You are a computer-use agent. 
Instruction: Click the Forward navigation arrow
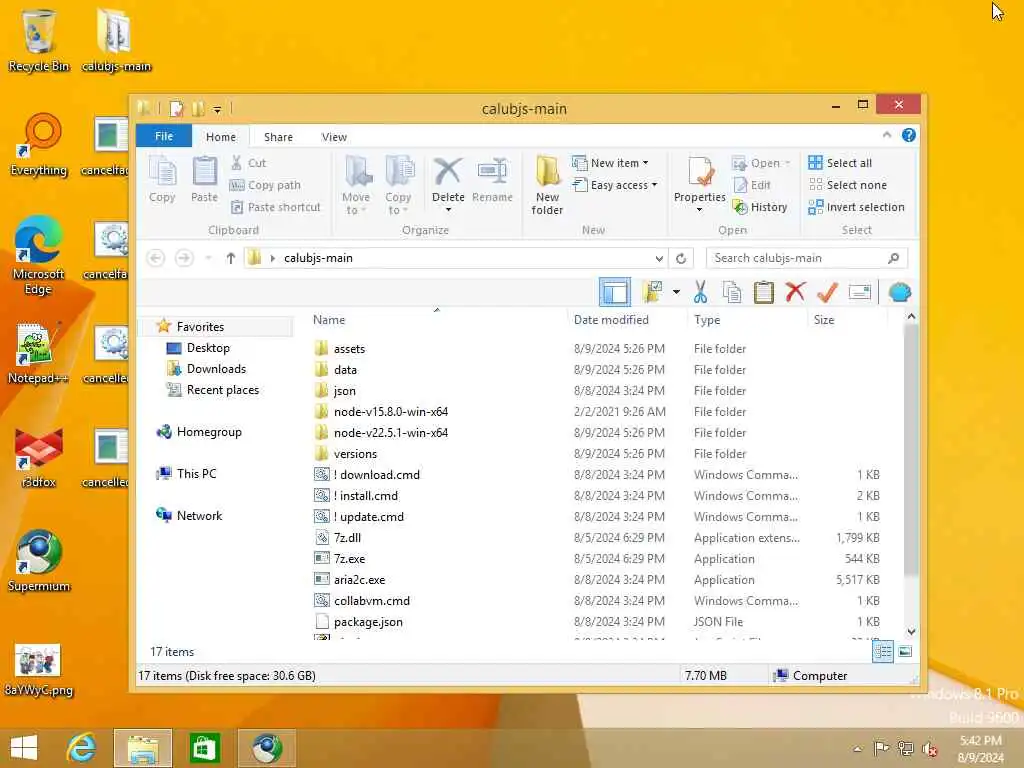coord(184,258)
